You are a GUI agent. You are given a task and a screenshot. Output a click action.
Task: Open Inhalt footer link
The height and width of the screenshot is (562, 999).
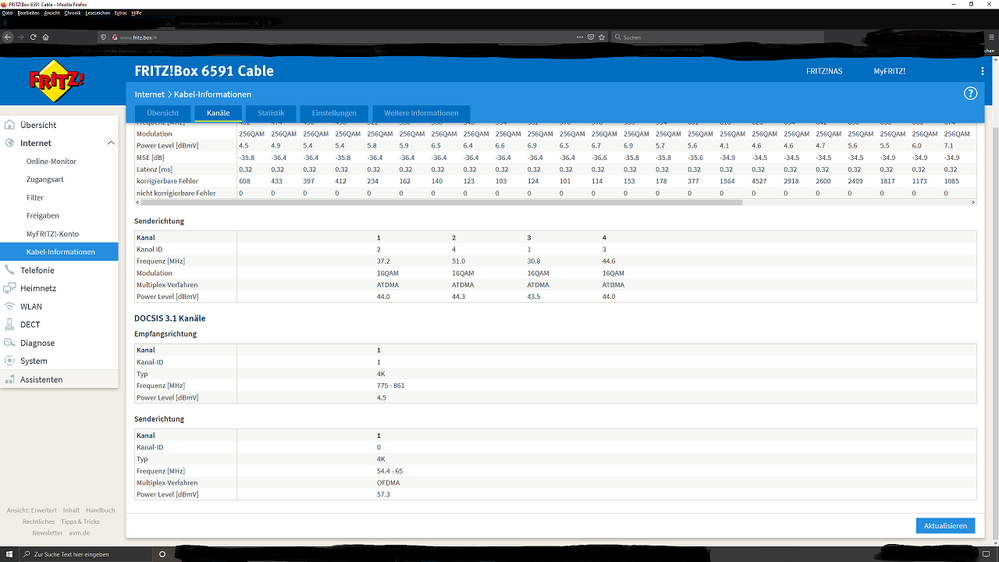[x=71, y=510]
